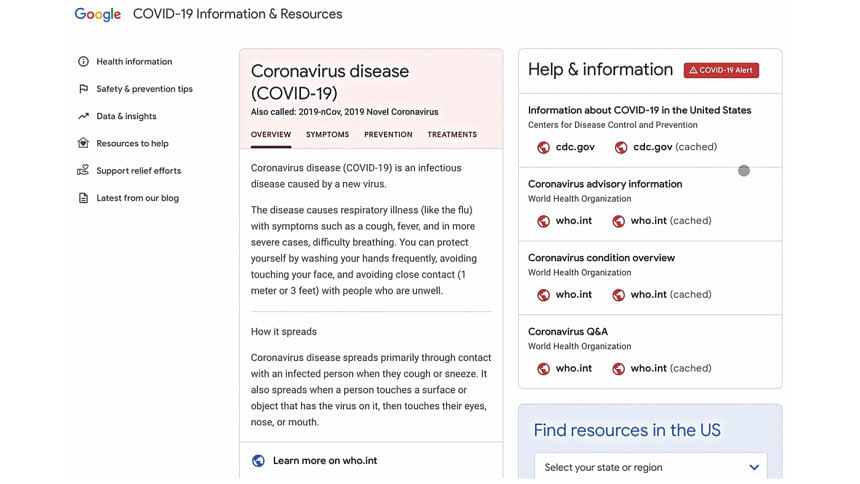Click the Learn more on who.int link

tap(325, 461)
